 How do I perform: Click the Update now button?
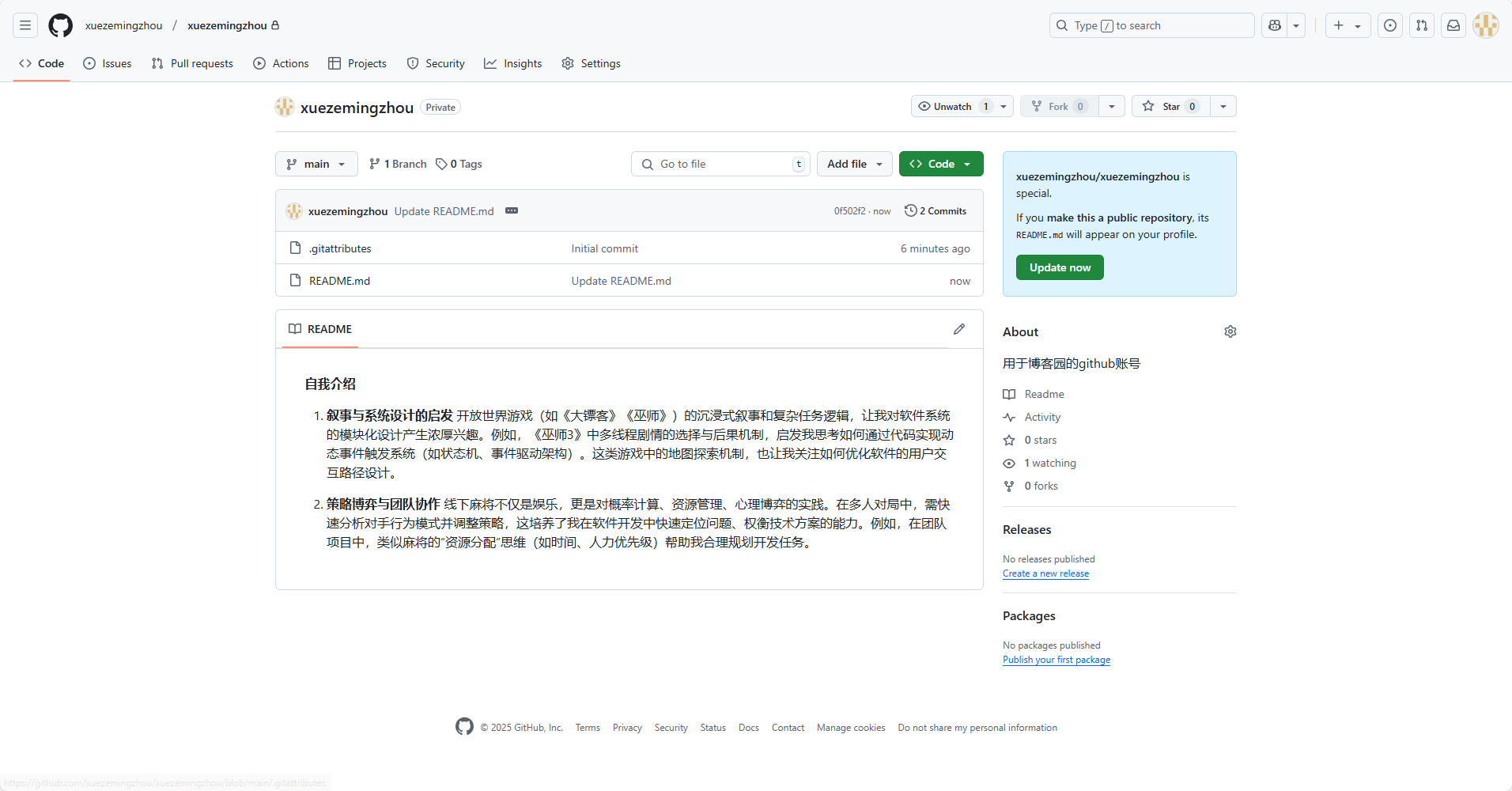tap(1059, 267)
